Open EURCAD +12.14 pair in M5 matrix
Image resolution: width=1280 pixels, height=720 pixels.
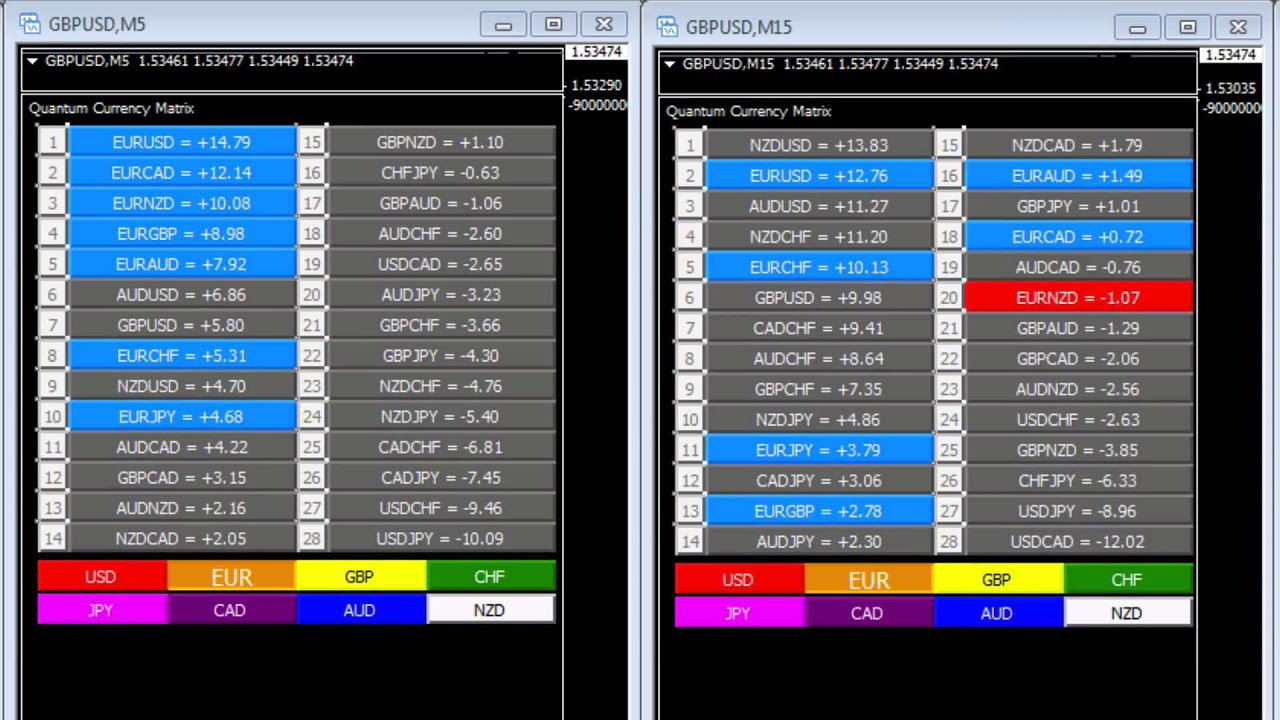click(x=182, y=173)
